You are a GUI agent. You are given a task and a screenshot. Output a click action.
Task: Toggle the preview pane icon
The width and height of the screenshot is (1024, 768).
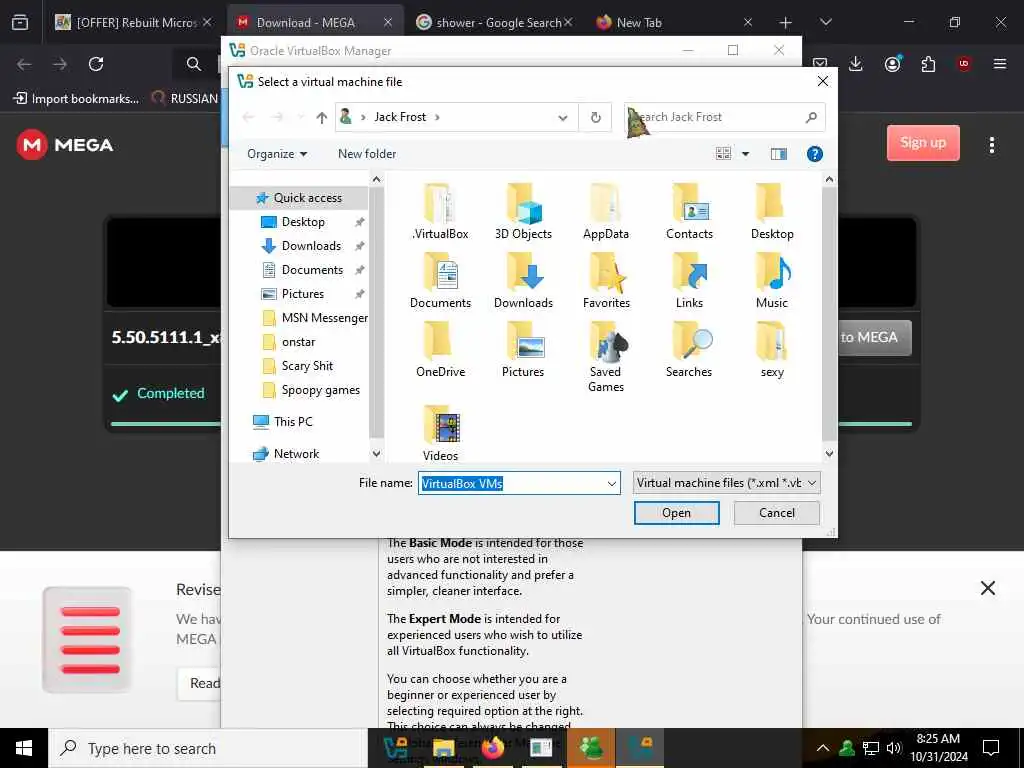coord(778,154)
